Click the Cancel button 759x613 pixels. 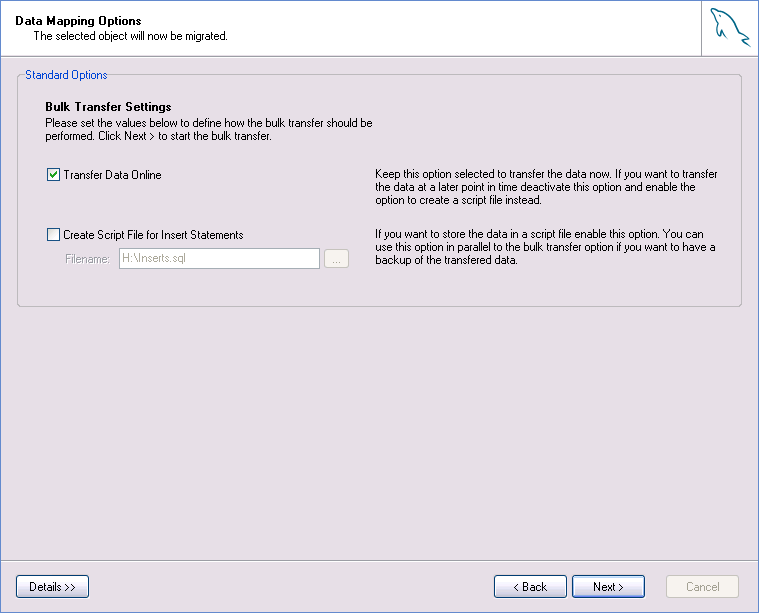coord(702,587)
